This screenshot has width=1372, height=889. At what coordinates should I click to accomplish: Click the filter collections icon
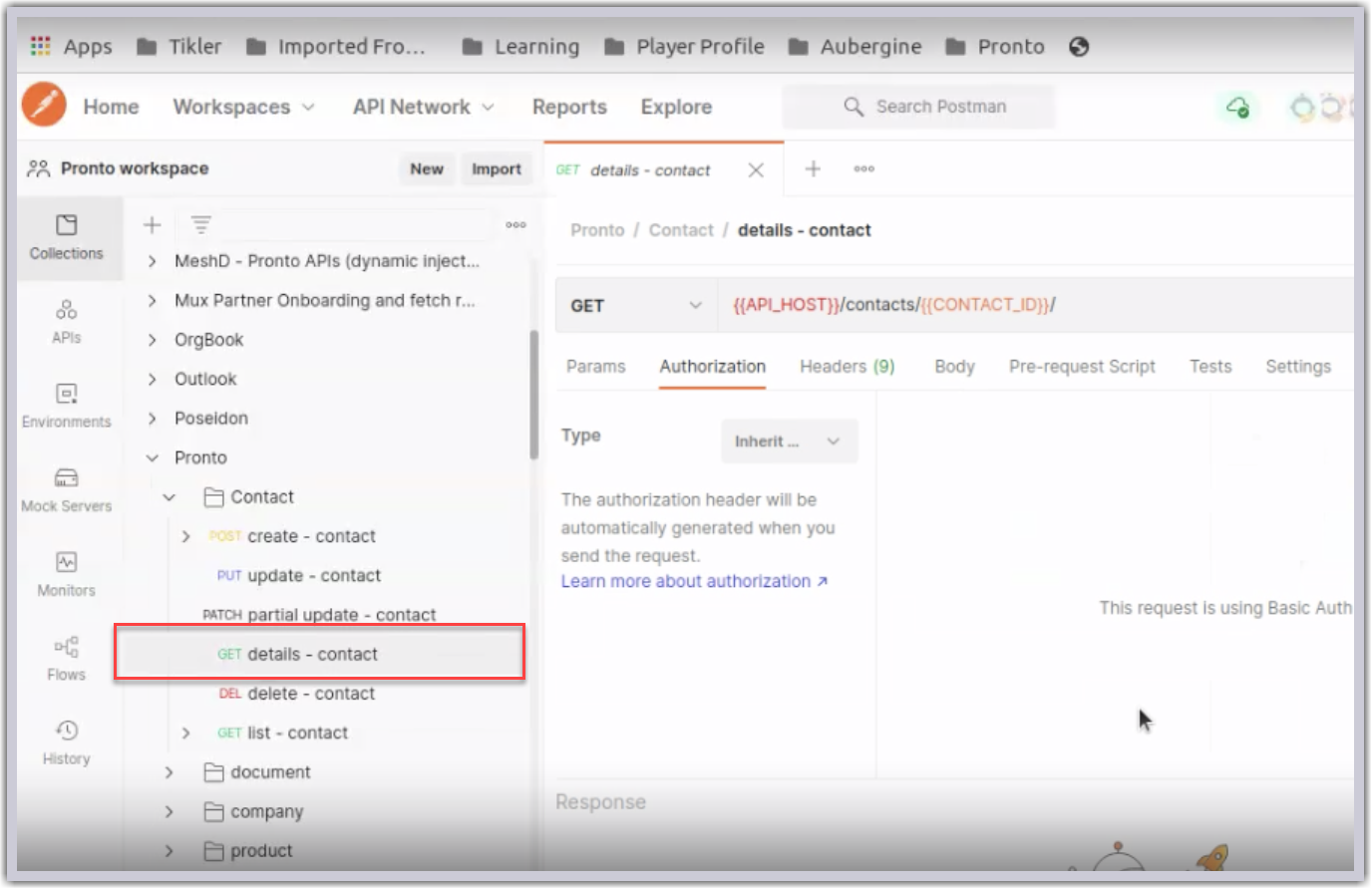point(200,225)
